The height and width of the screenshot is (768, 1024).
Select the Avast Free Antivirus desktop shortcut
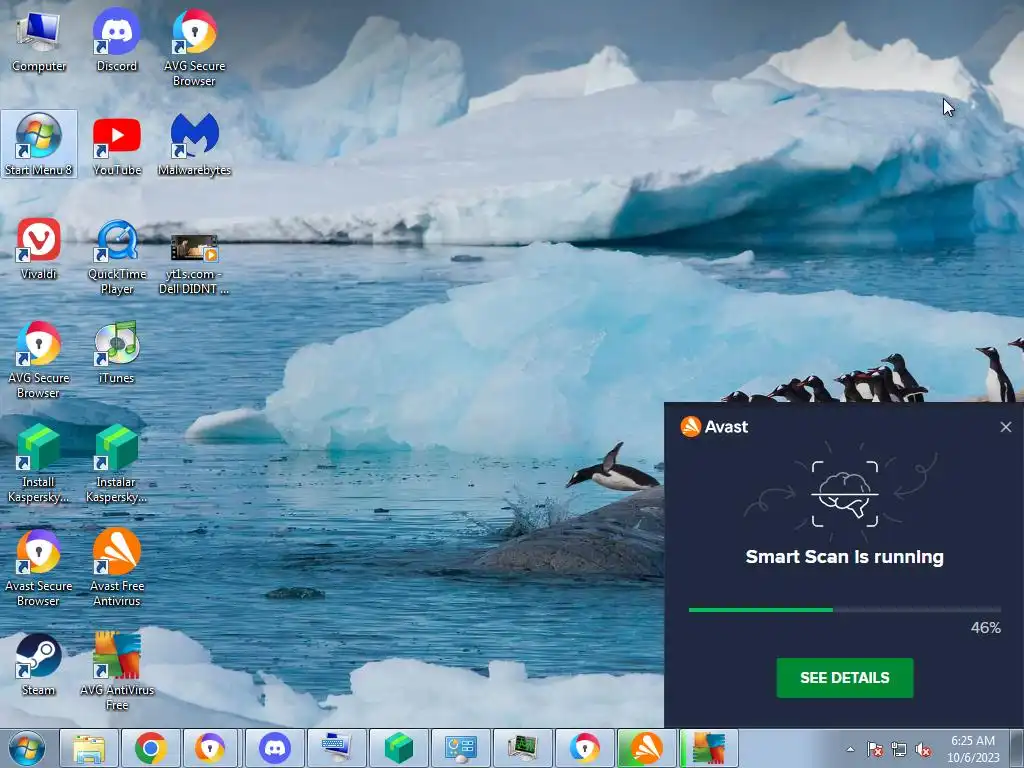[x=116, y=568]
